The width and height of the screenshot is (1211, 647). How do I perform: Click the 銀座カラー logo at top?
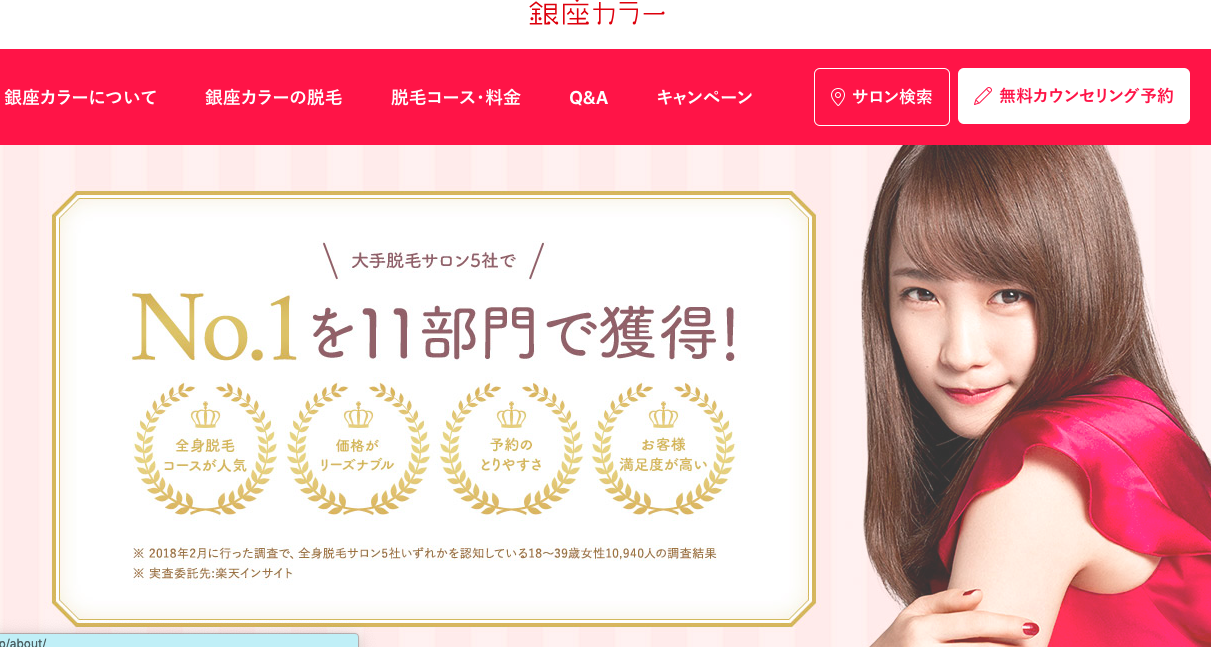pos(597,12)
